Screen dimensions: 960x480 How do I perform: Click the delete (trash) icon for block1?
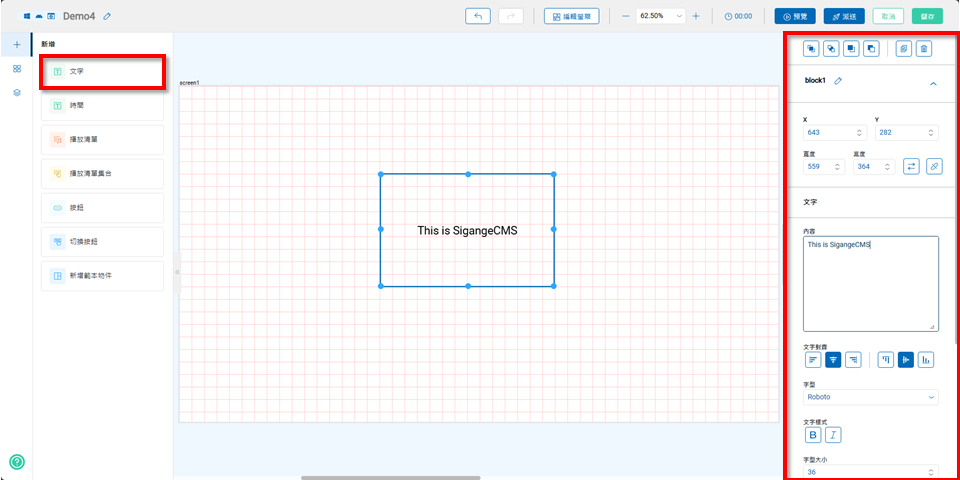[924, 48]
